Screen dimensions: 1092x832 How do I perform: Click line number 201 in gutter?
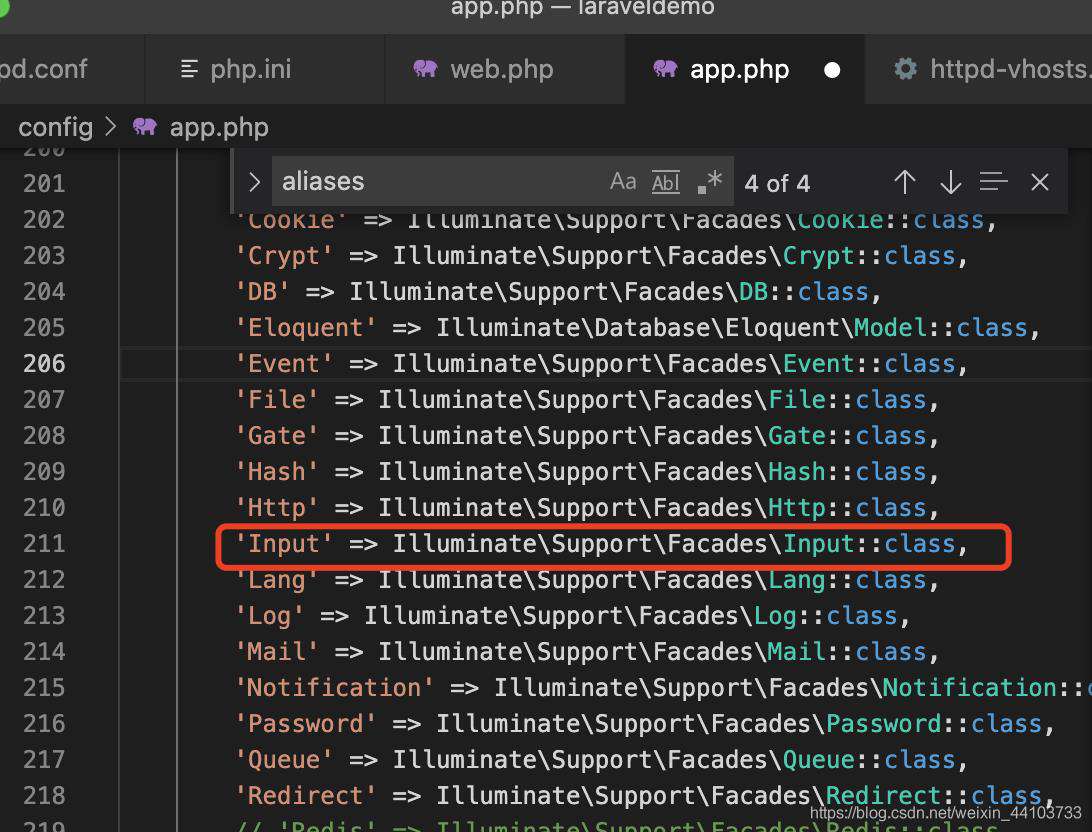tap(44, 184)
